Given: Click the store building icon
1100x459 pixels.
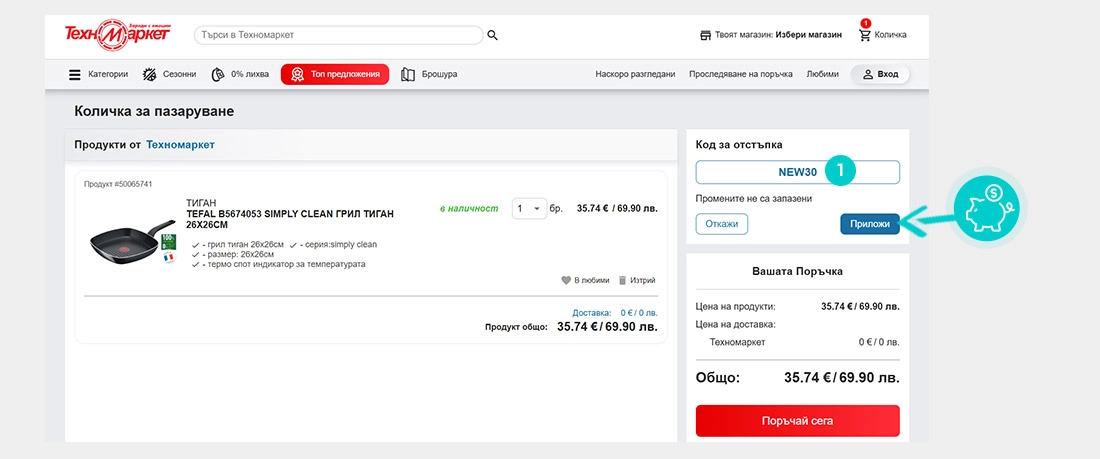Looking at the screenshot, I should click(x=706, y=35).
